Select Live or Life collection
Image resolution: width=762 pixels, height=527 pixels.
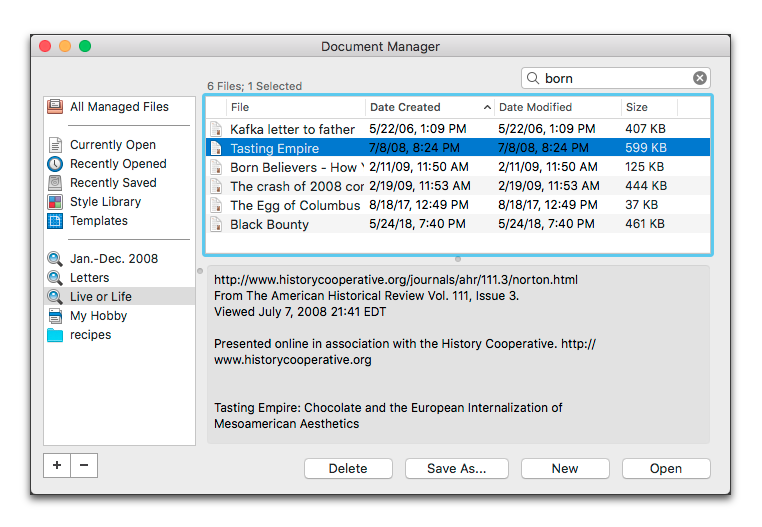(120, 297)
